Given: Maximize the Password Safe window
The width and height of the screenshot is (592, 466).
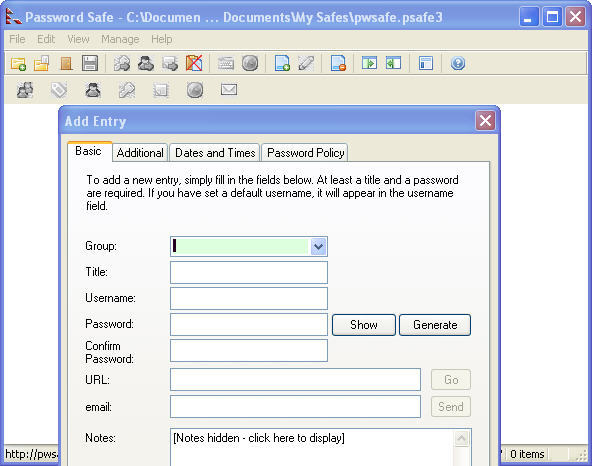Looking at the screenshot, I should tap(552, 17).
